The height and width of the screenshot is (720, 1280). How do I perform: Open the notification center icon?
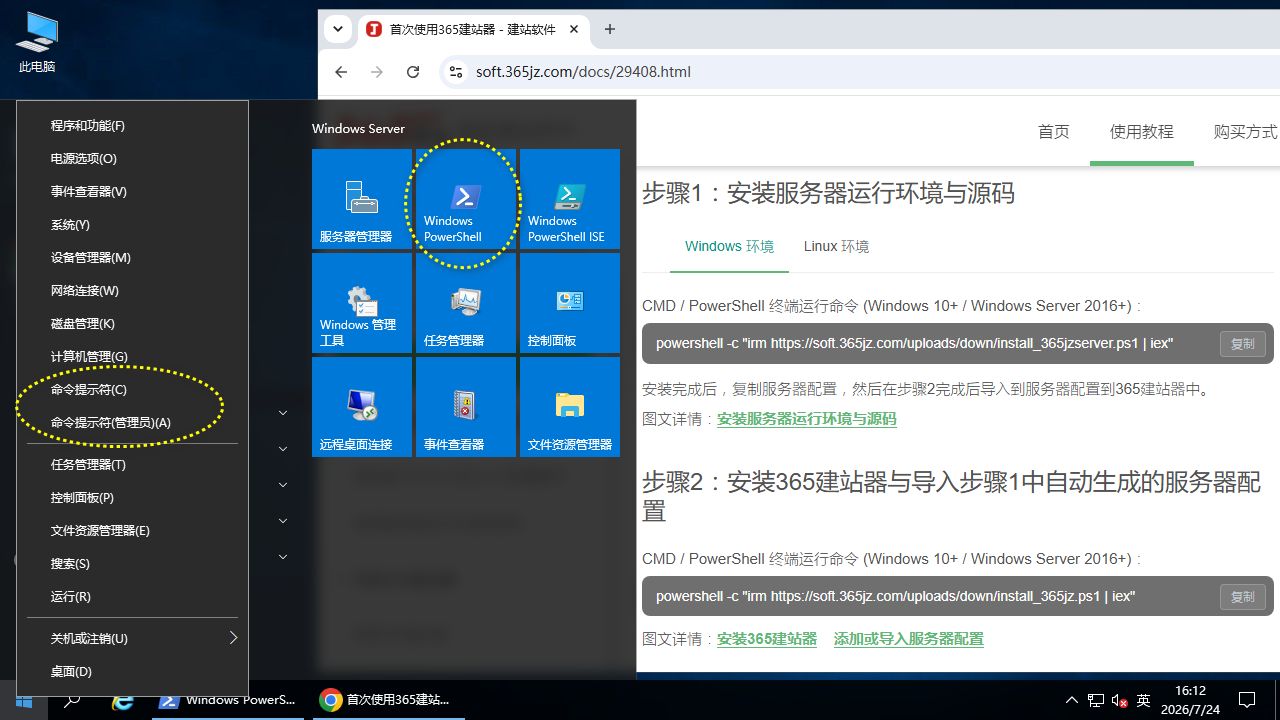[1247, 700]
